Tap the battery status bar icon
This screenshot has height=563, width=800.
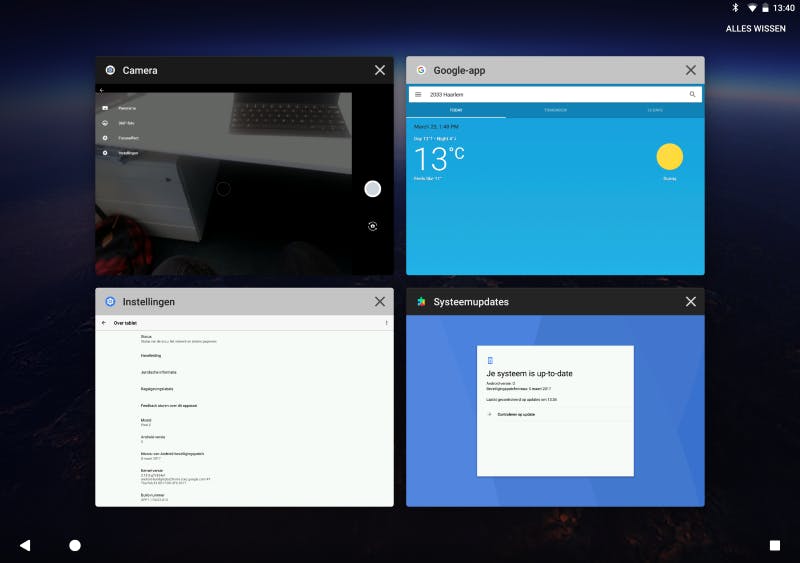click(765, 8)
